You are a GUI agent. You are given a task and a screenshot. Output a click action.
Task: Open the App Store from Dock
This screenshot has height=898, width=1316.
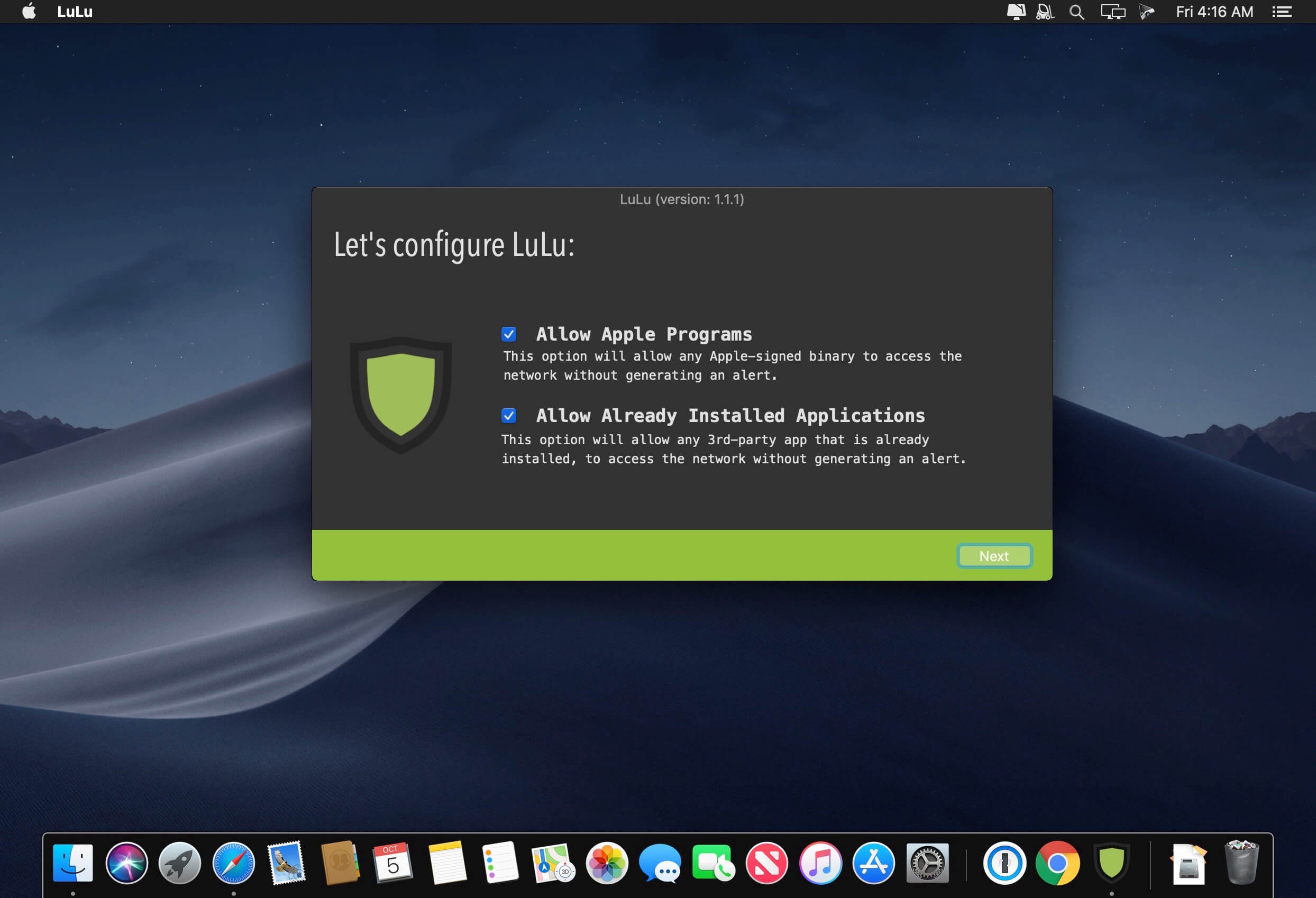[873, 863]
